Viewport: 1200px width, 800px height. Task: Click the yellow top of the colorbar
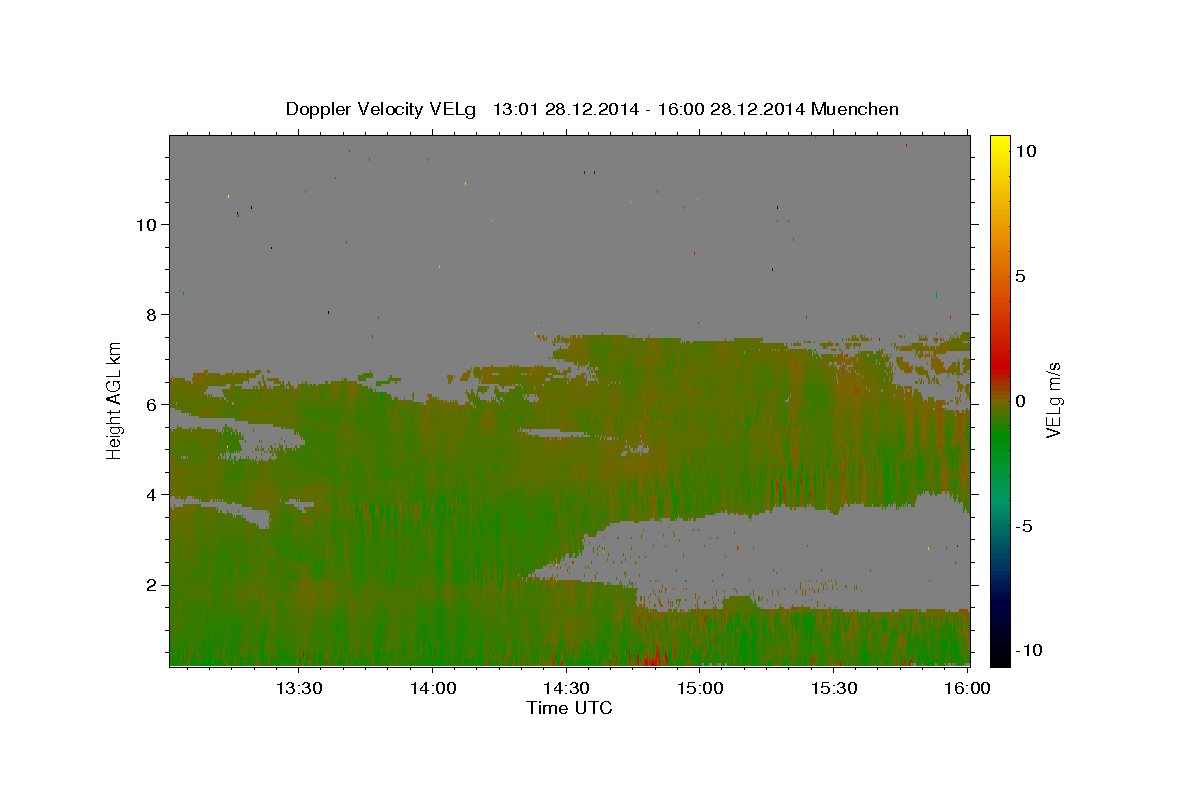pyautogui.click(x=1000, y=145)
